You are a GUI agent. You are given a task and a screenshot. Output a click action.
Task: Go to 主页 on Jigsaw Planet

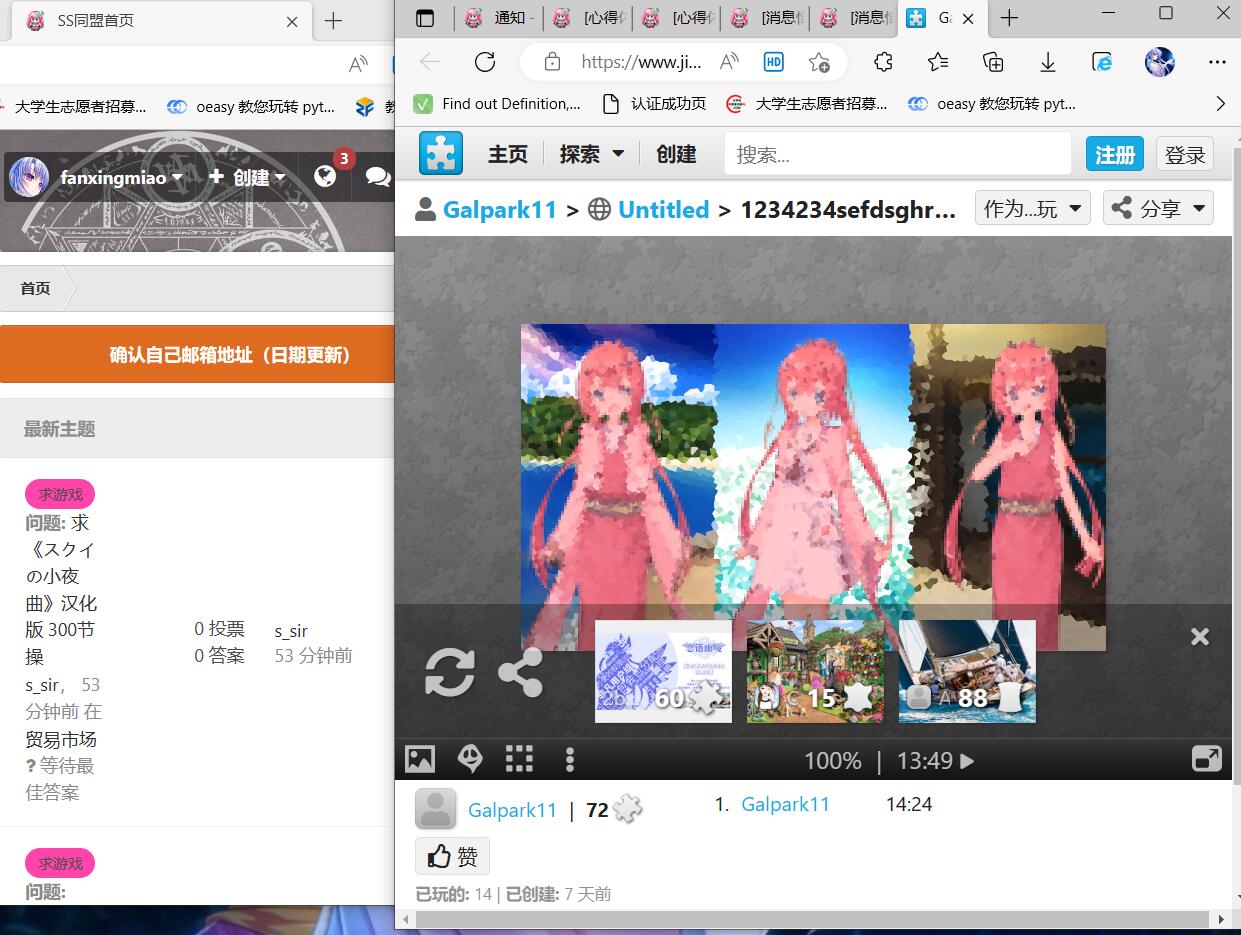tap(508, 154)
